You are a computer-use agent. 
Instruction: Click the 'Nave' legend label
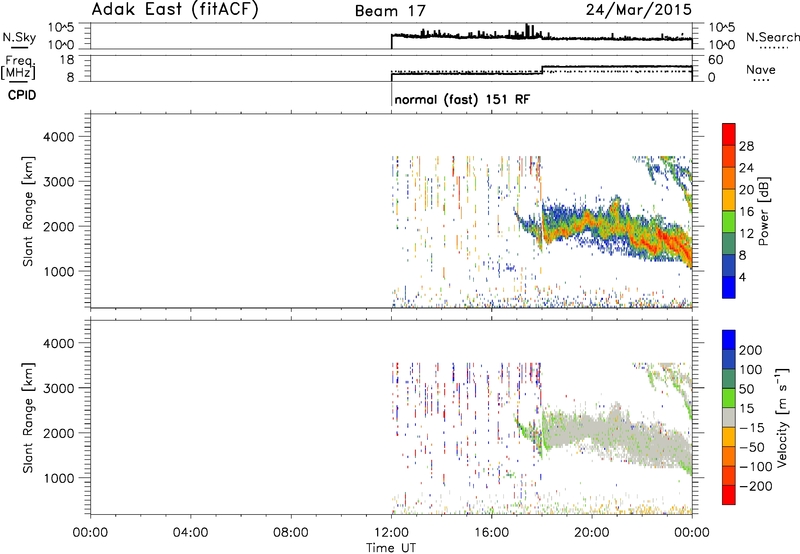pyautogui.click(x=760, y=70)
